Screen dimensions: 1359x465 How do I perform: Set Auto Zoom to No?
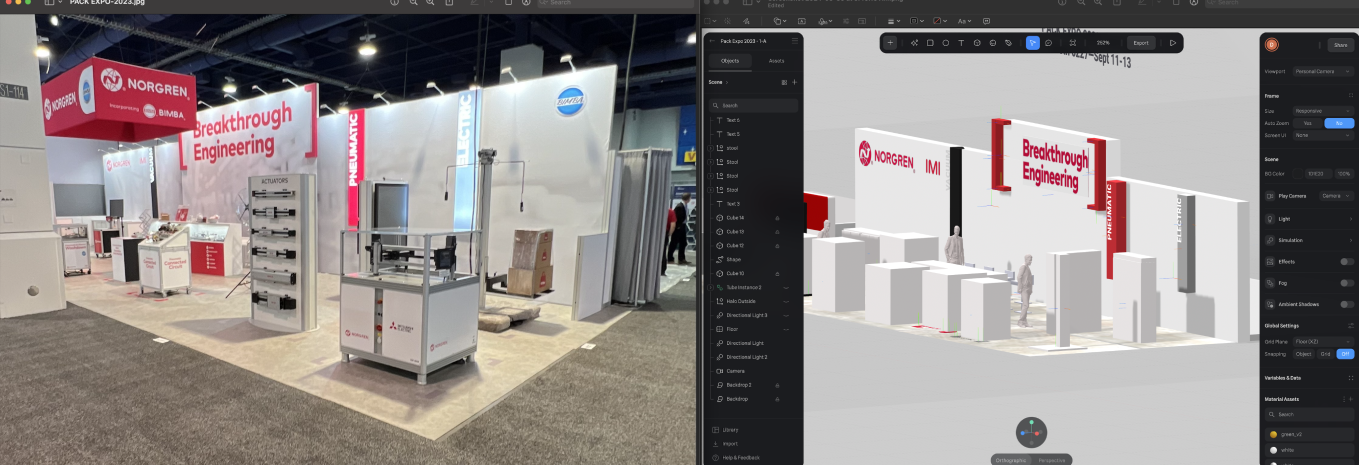point(1339,123)
